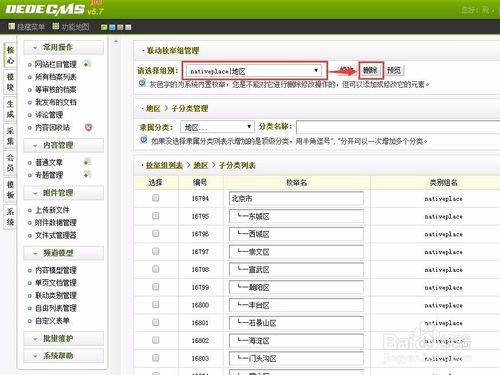Screen dimensions: 500x375
Task: Open 文件式管理器 in sidebar
Action: click(x=56, y=235)
